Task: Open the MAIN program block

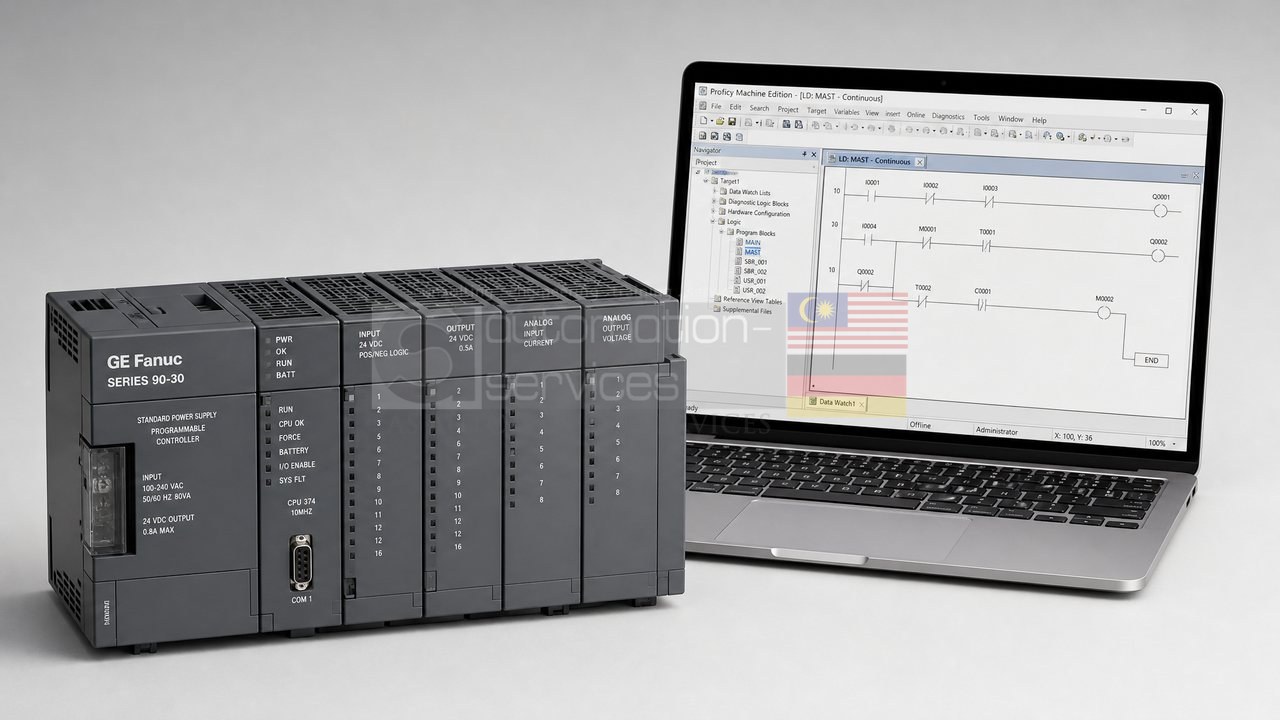Action: (x=752, y=242)
